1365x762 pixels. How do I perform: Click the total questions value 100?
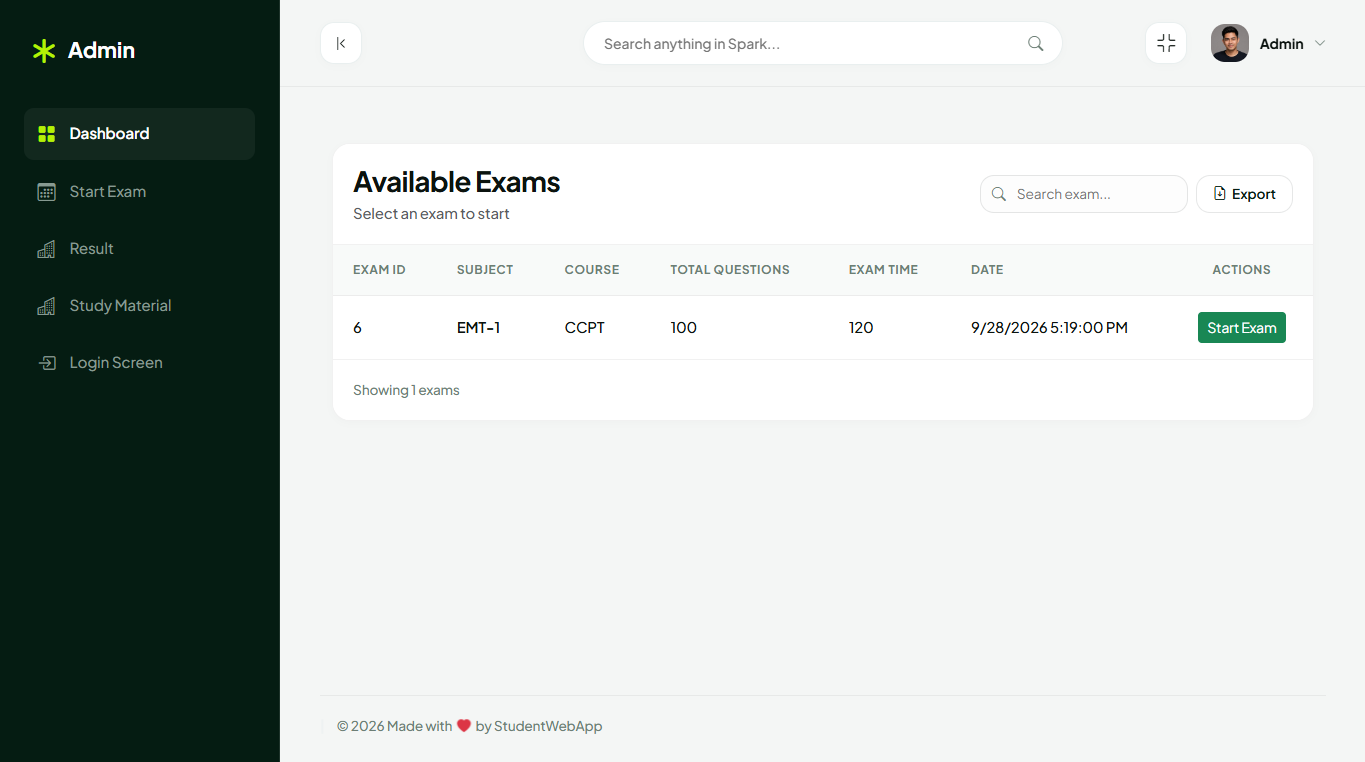coord(684,328)
